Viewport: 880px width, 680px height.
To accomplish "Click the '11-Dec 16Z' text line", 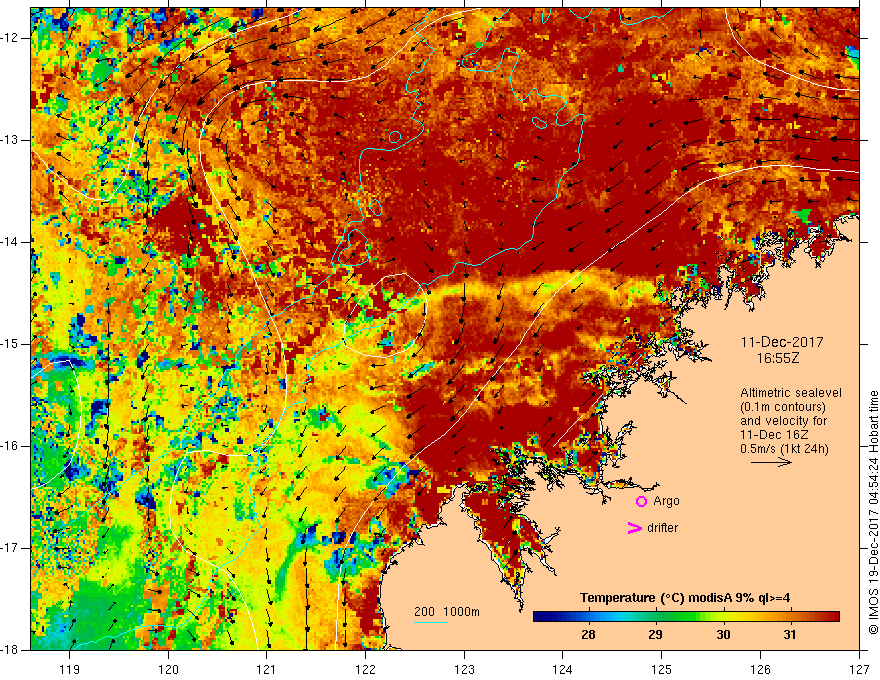I will [773, 435].
